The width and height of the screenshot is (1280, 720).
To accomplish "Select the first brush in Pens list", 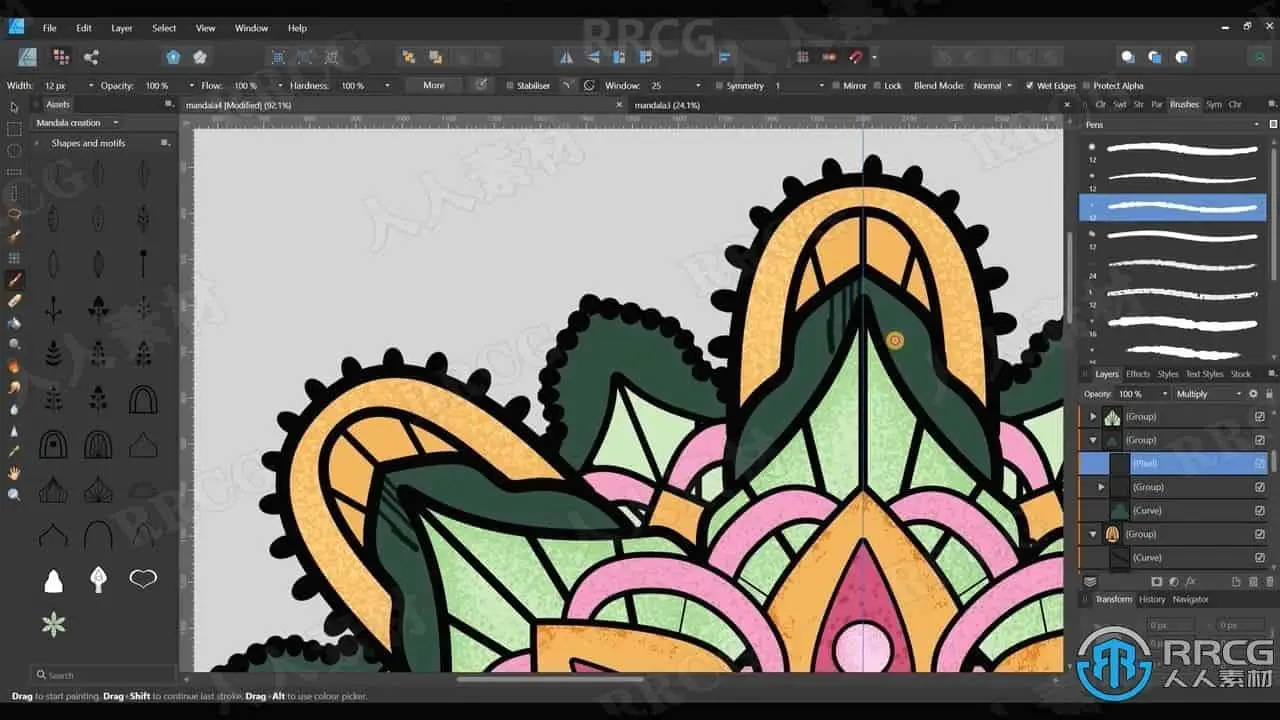I will coord(1181,149).
